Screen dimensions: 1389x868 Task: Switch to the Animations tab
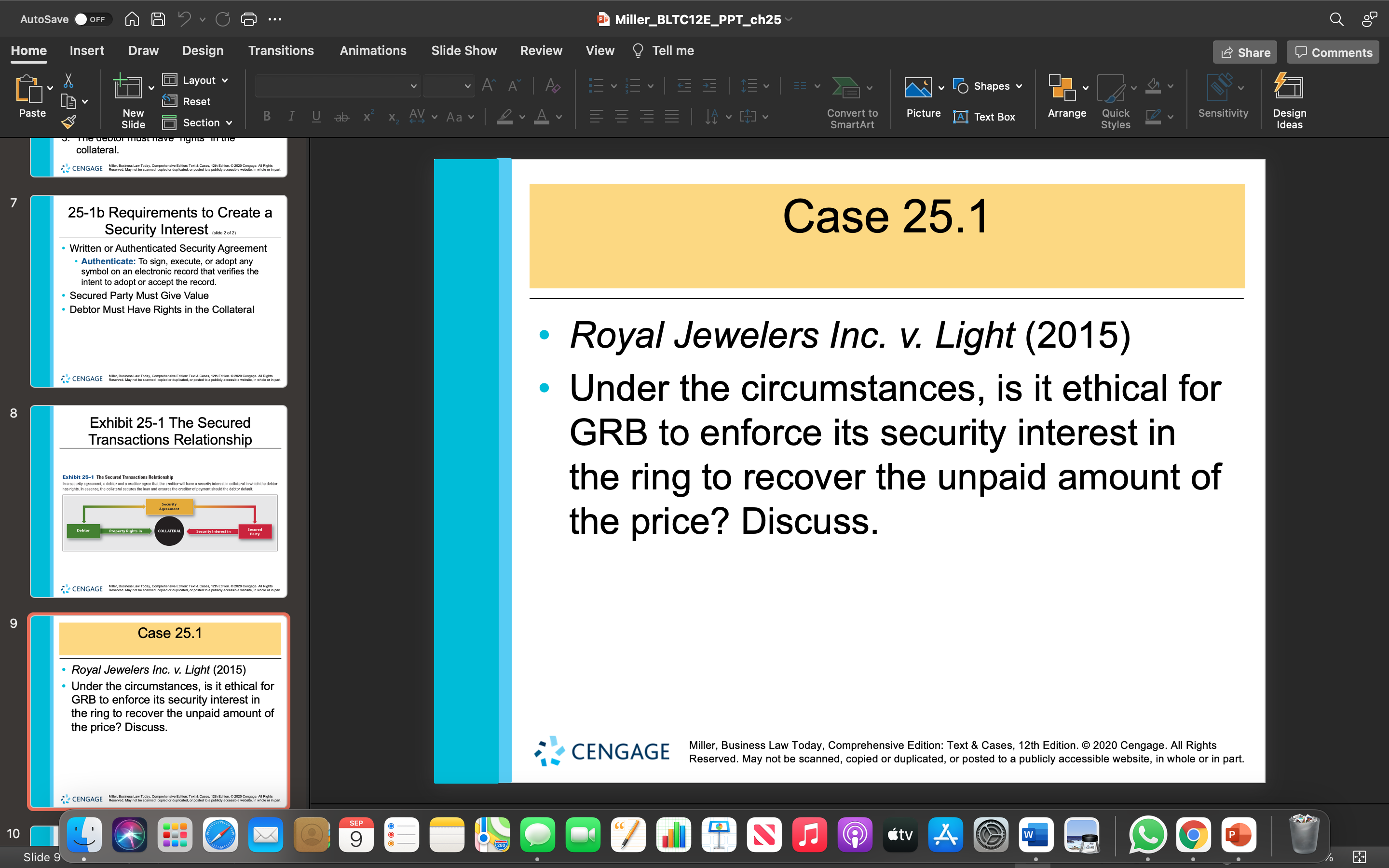click(373, 51)
